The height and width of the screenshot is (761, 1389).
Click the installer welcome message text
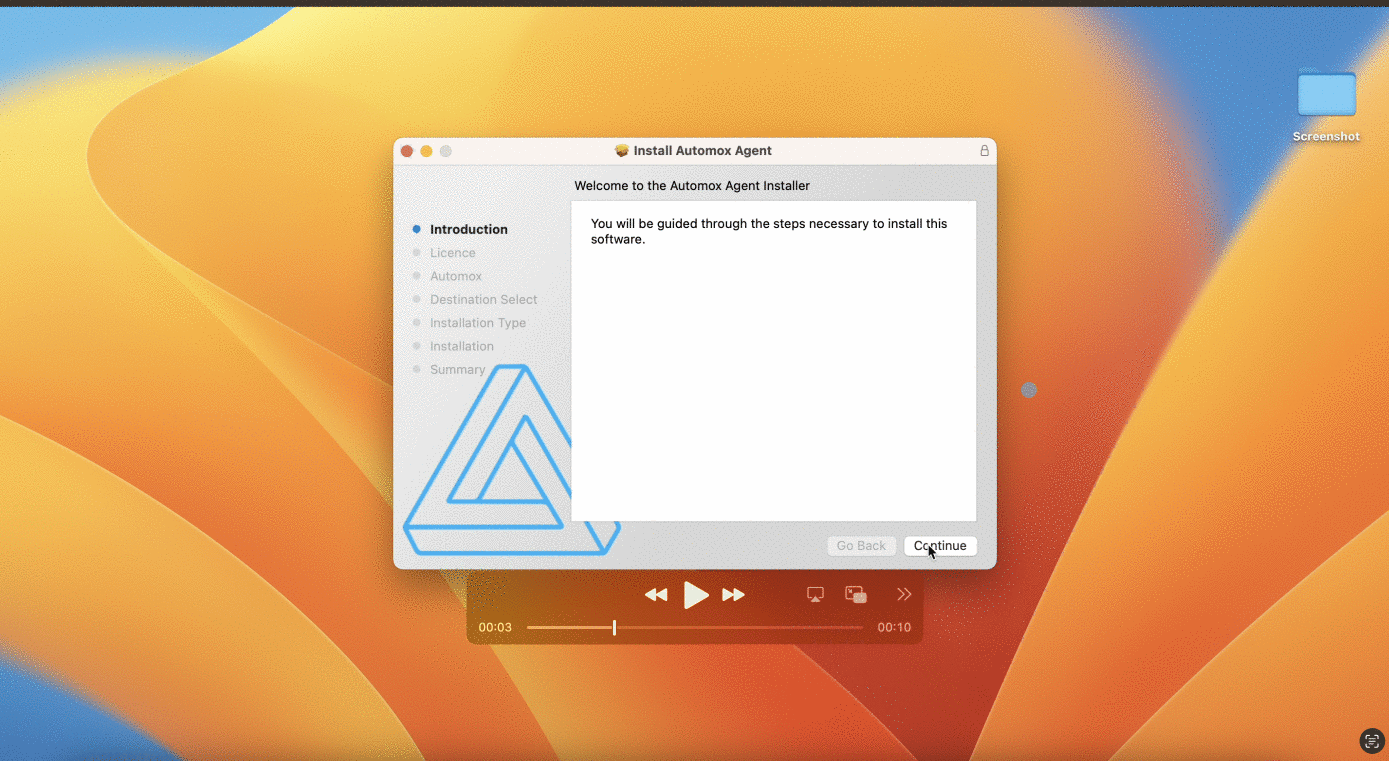click(769, 231)
